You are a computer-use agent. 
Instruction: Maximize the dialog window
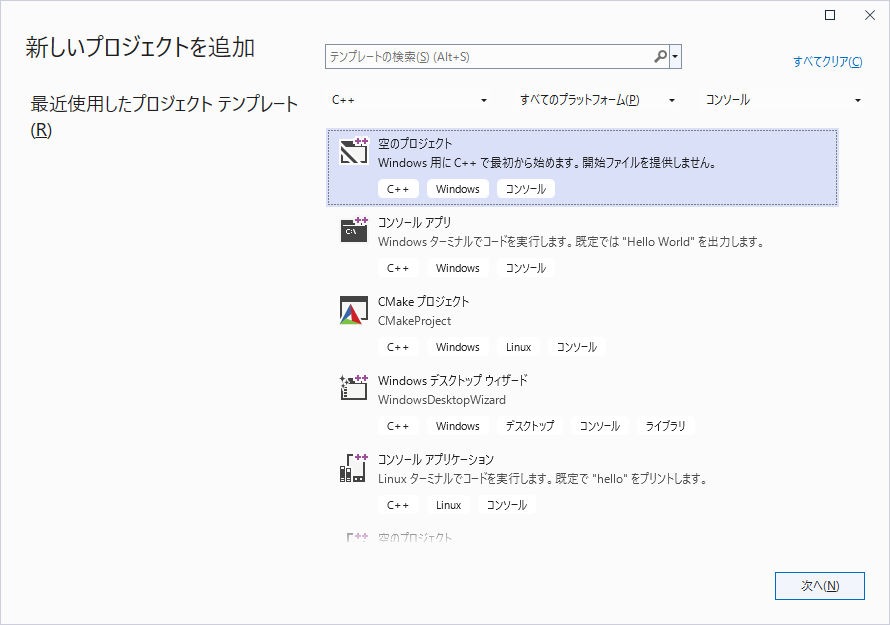click(x=830, y=15)
